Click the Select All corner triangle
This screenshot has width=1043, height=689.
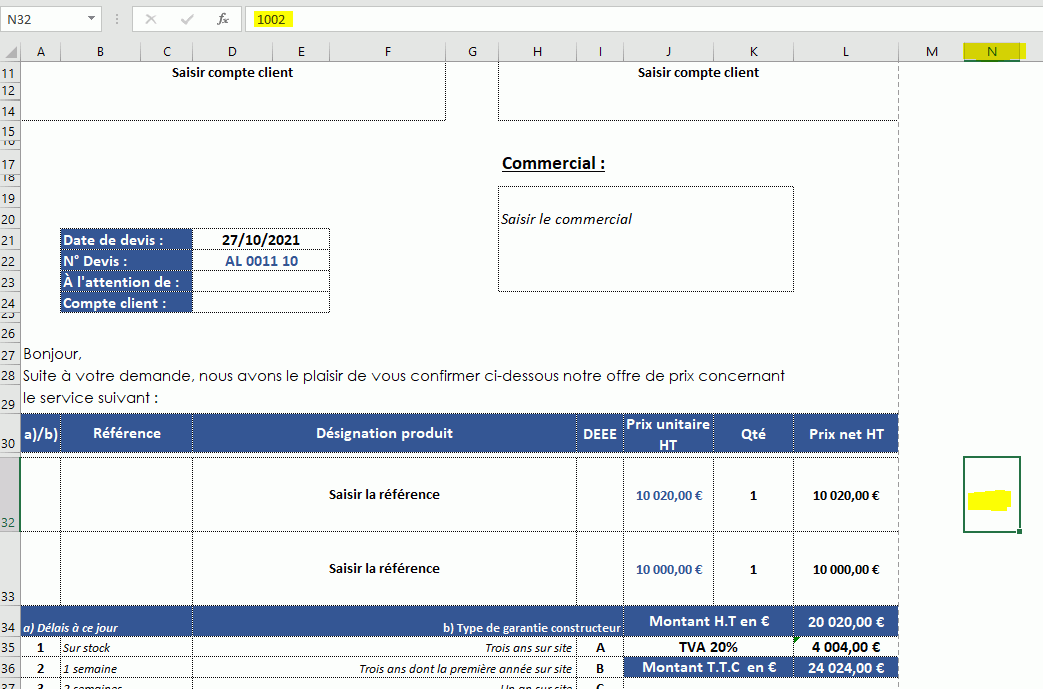(x=10, y=52)
